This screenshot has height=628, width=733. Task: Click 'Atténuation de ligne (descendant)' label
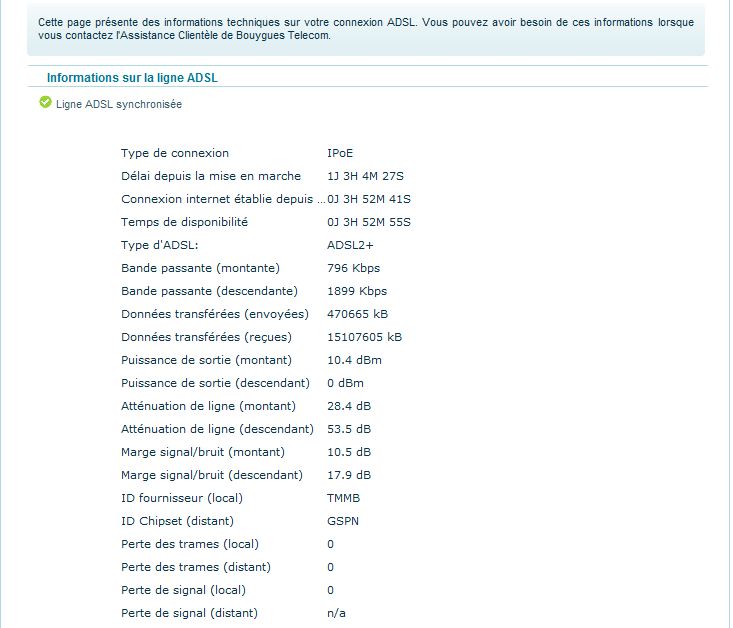217,429
